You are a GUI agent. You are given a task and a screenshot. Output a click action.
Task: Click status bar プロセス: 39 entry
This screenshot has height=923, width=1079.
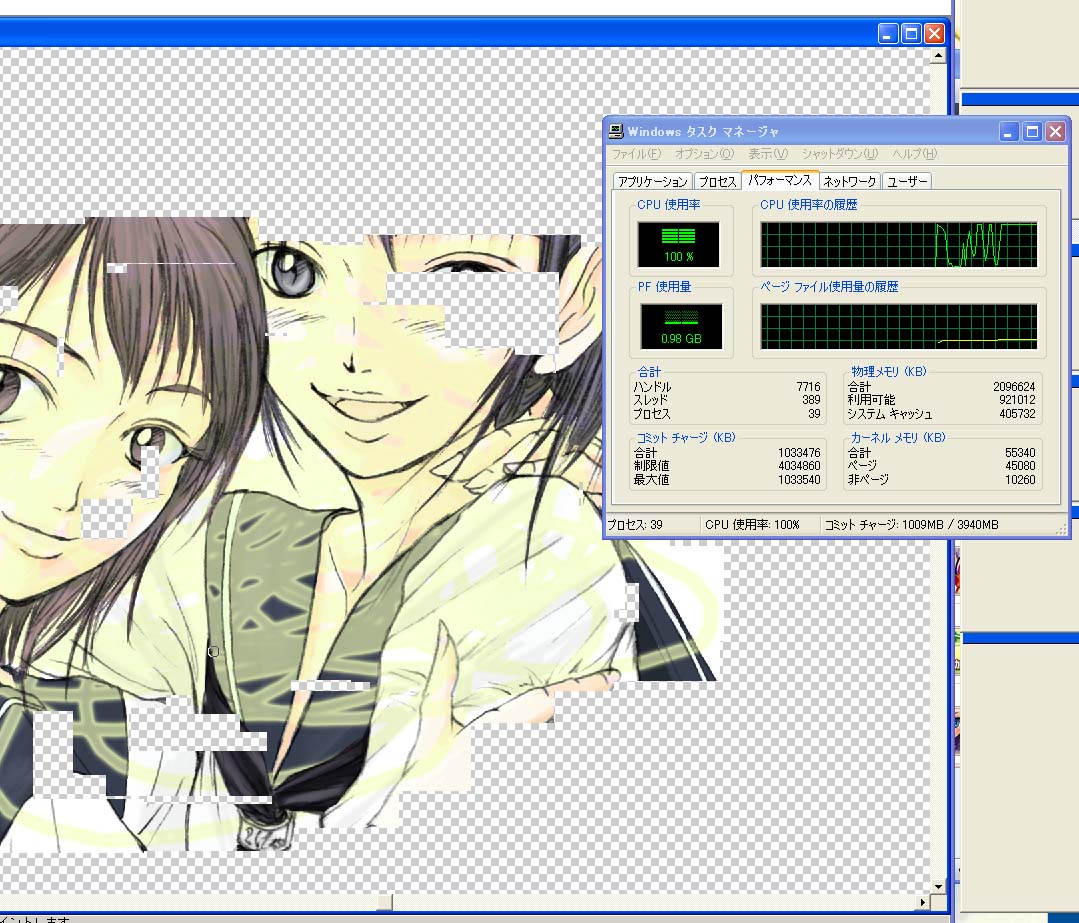(x=652, y=524)
